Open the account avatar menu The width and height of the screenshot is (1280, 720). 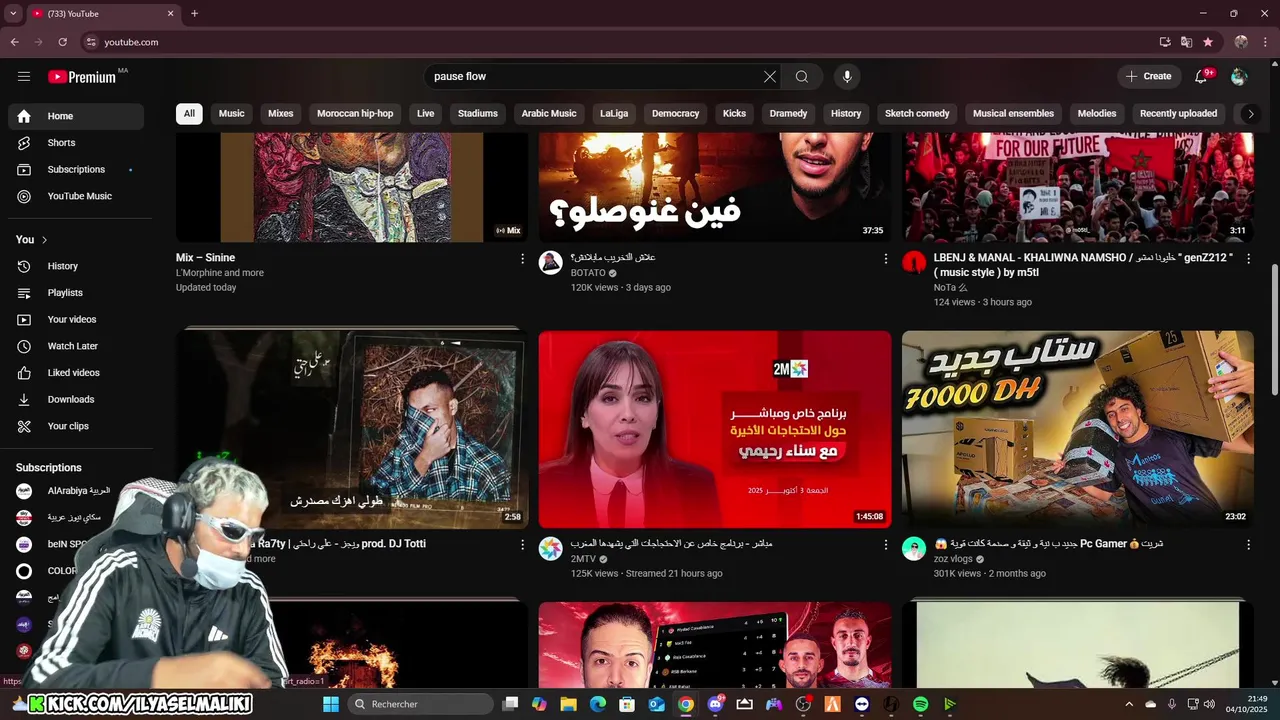point(1239,76)
